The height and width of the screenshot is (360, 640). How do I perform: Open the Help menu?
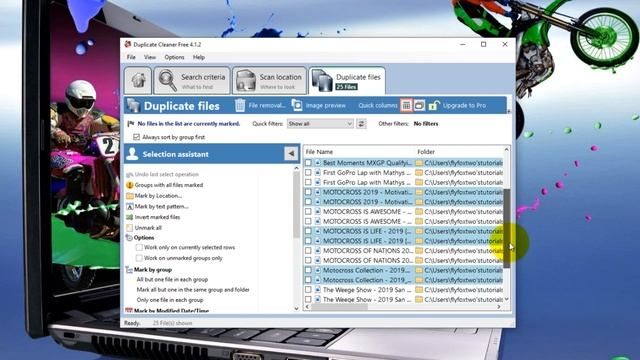(x=199, y=57)
